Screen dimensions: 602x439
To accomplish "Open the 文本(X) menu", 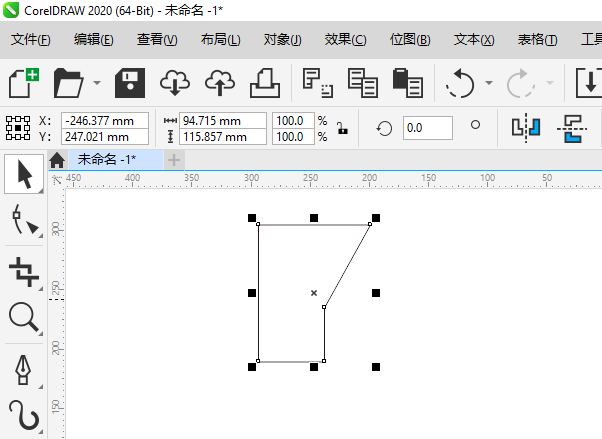I will (474, 40).
